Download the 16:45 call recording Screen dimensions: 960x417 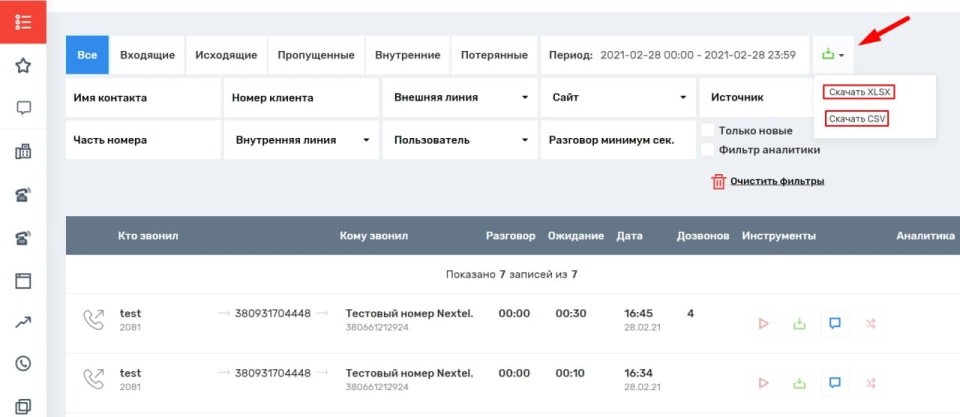tap(799, 324)
